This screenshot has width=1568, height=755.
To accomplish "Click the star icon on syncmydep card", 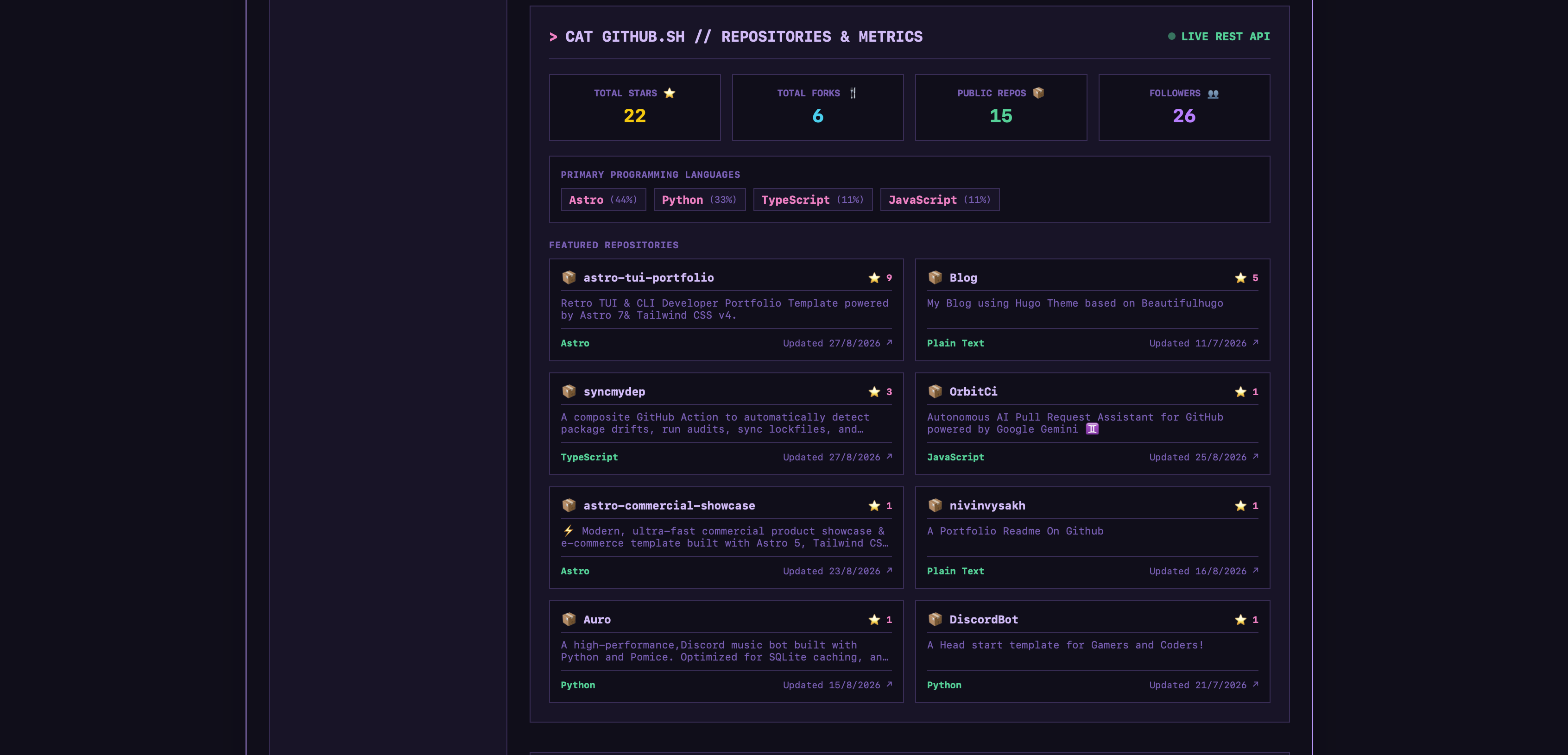I will click(874, 391).
